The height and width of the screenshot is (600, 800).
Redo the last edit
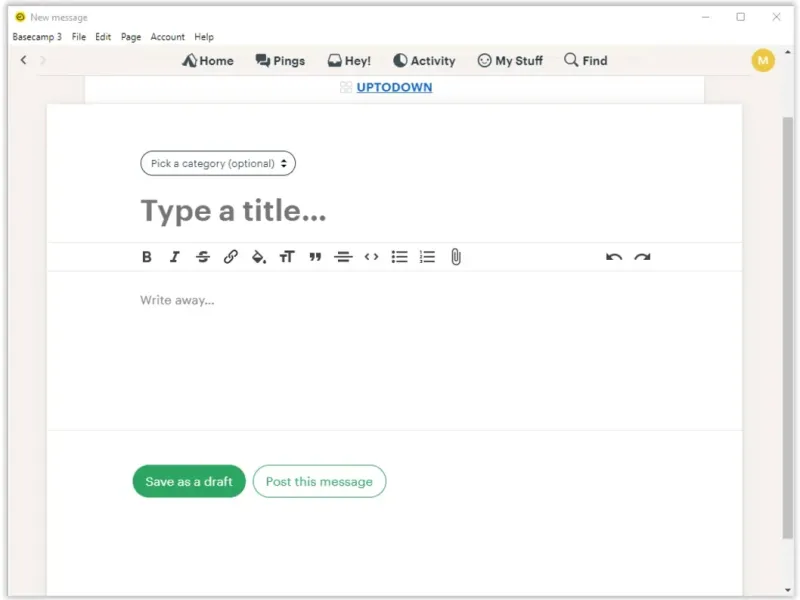pos(642,257)
